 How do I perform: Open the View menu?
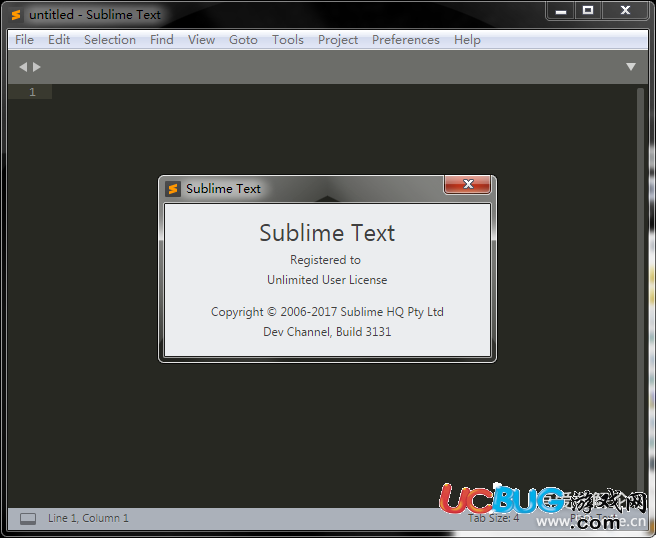tap(201, 40)
